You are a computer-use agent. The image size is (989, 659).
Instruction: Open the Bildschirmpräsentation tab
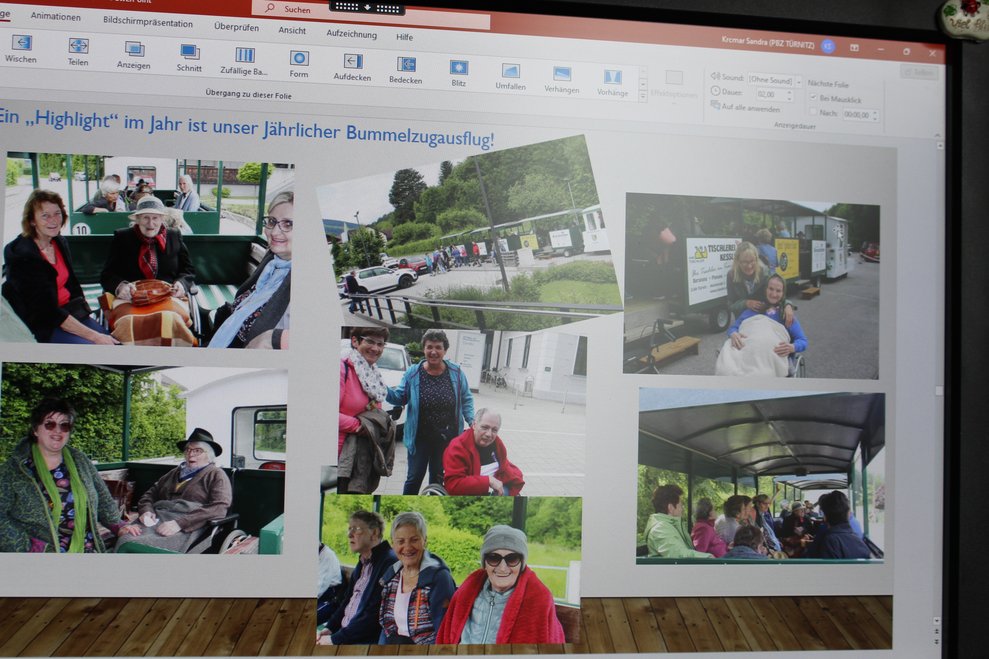pos(150,20)
